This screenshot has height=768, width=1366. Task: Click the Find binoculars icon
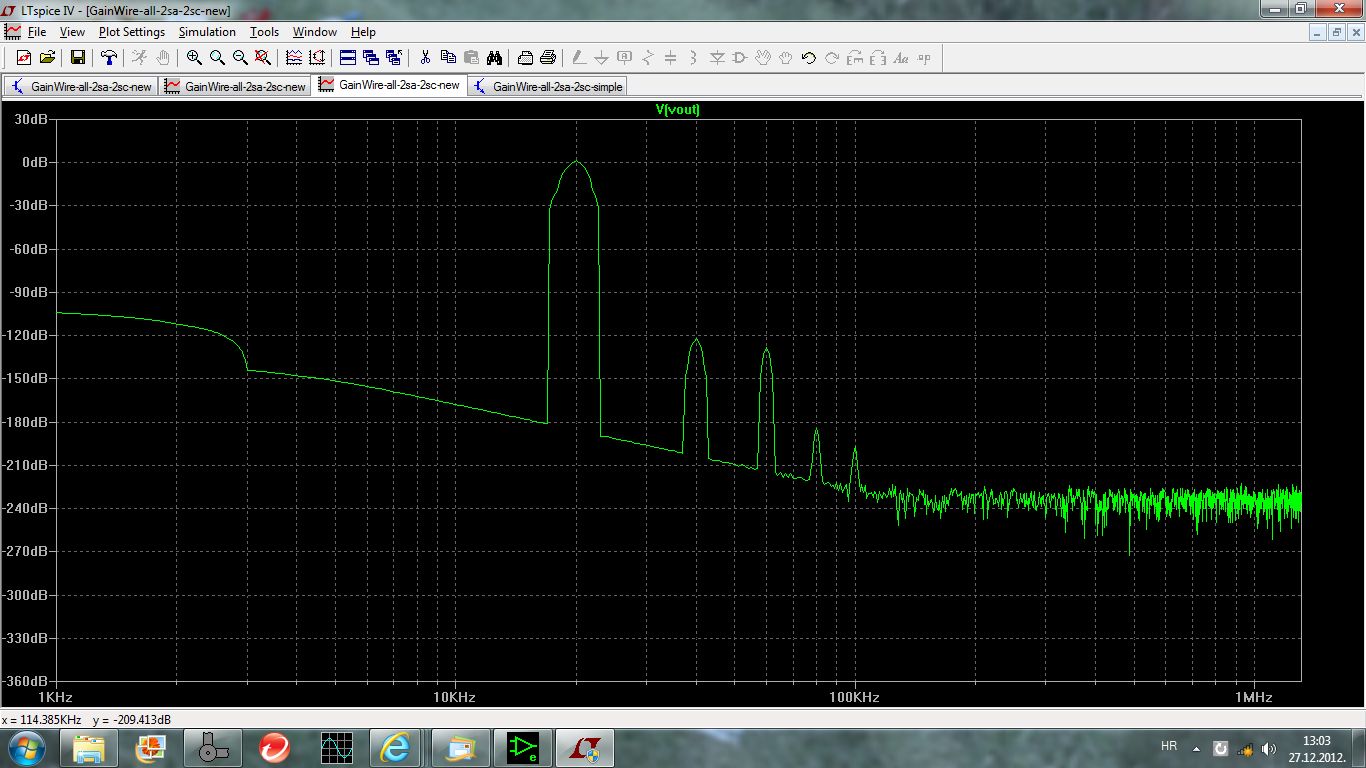click(x=494, y=58)
